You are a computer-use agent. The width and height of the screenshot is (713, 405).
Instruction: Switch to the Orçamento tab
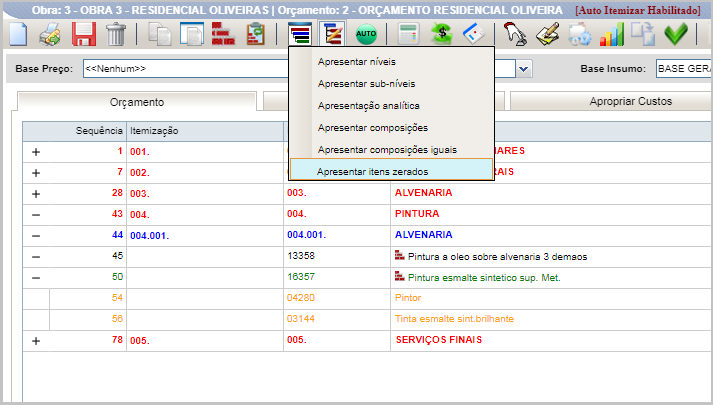[x=137, y=102]
